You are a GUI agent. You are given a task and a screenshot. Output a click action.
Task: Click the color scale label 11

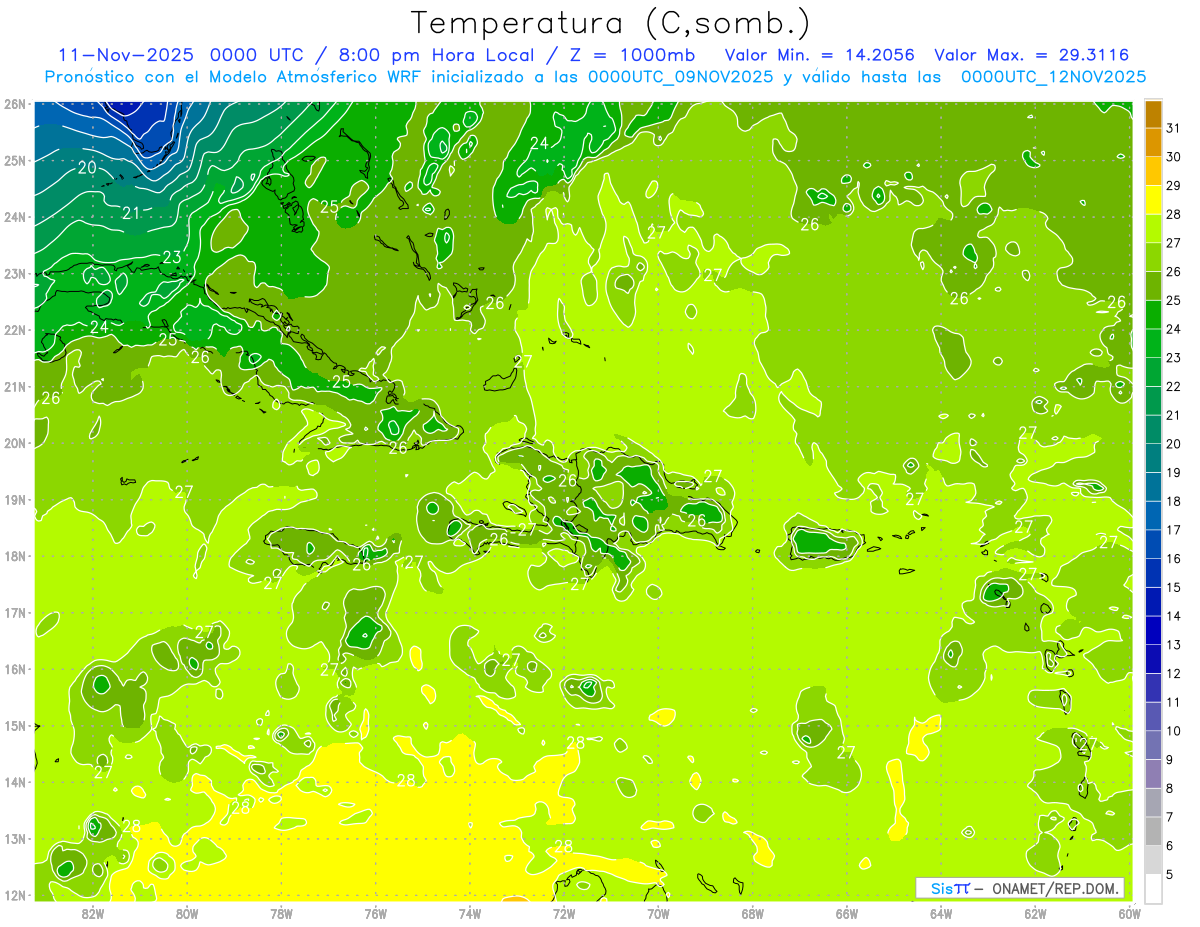point(1174,702)
